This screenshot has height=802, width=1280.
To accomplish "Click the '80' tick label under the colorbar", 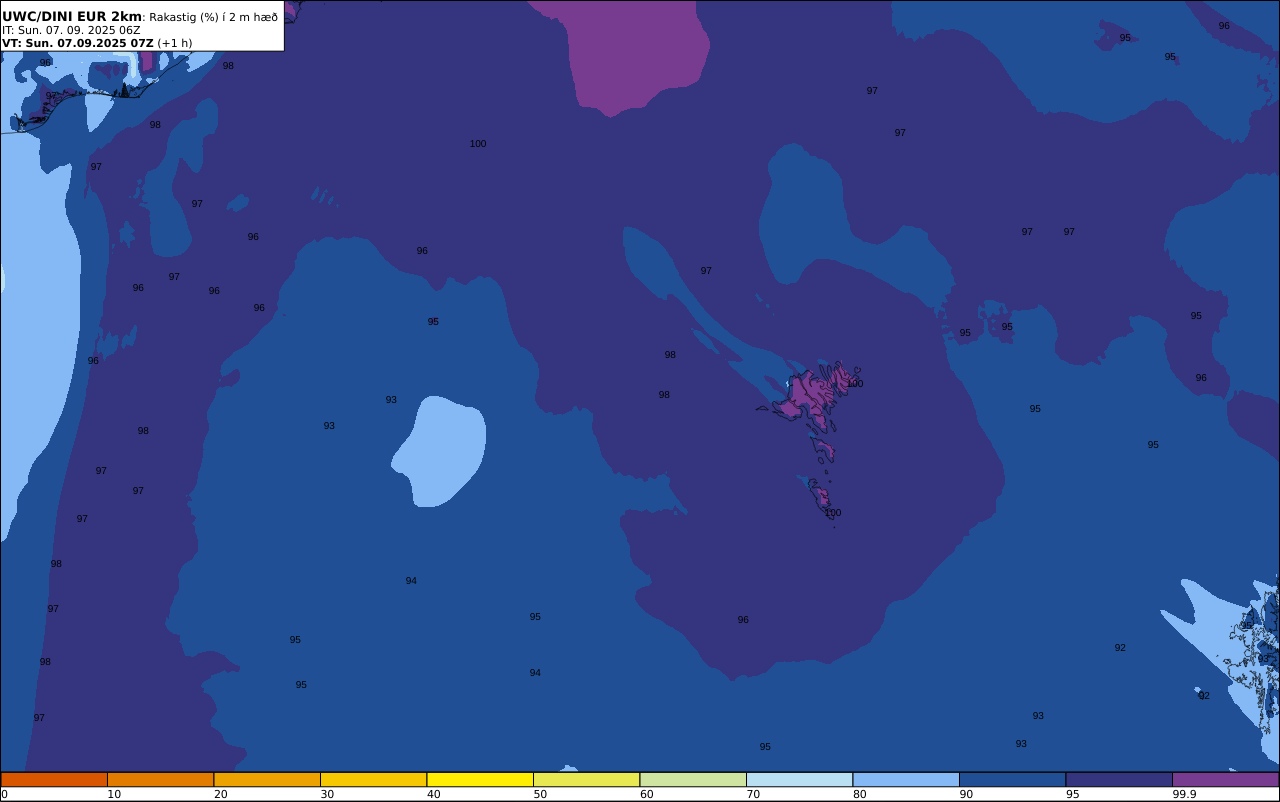I will (x=859, y=794).
